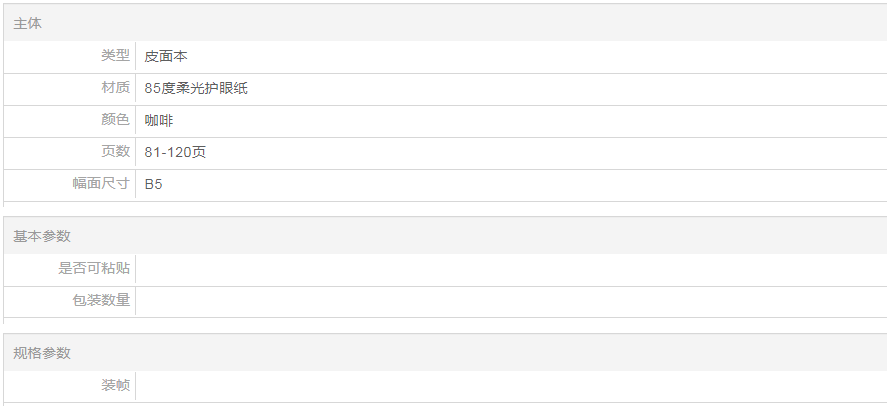Select the B5 size value
This screenshot has width=891, height=406.
point(153,184)
